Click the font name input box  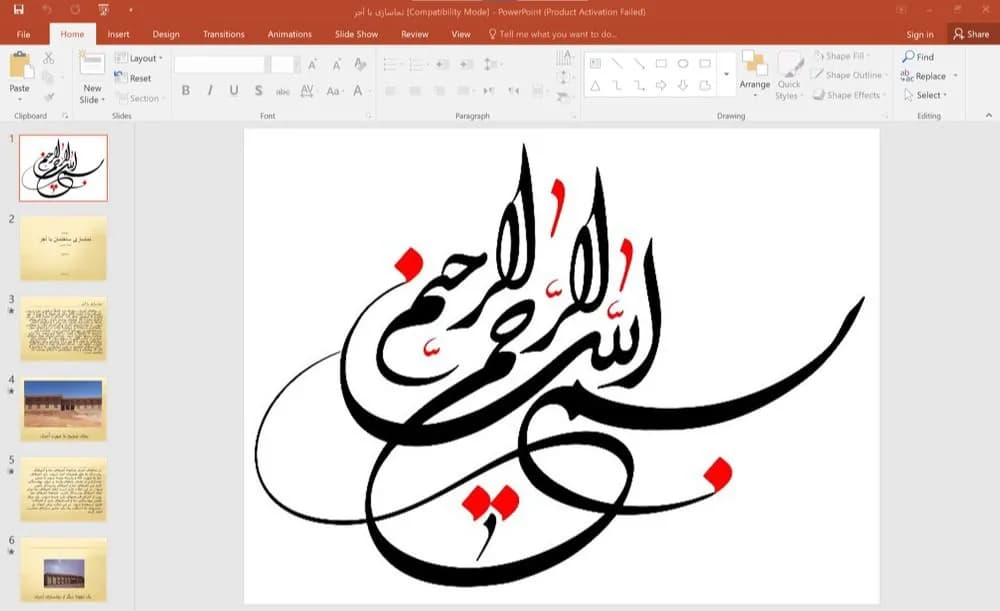[219, 64]
